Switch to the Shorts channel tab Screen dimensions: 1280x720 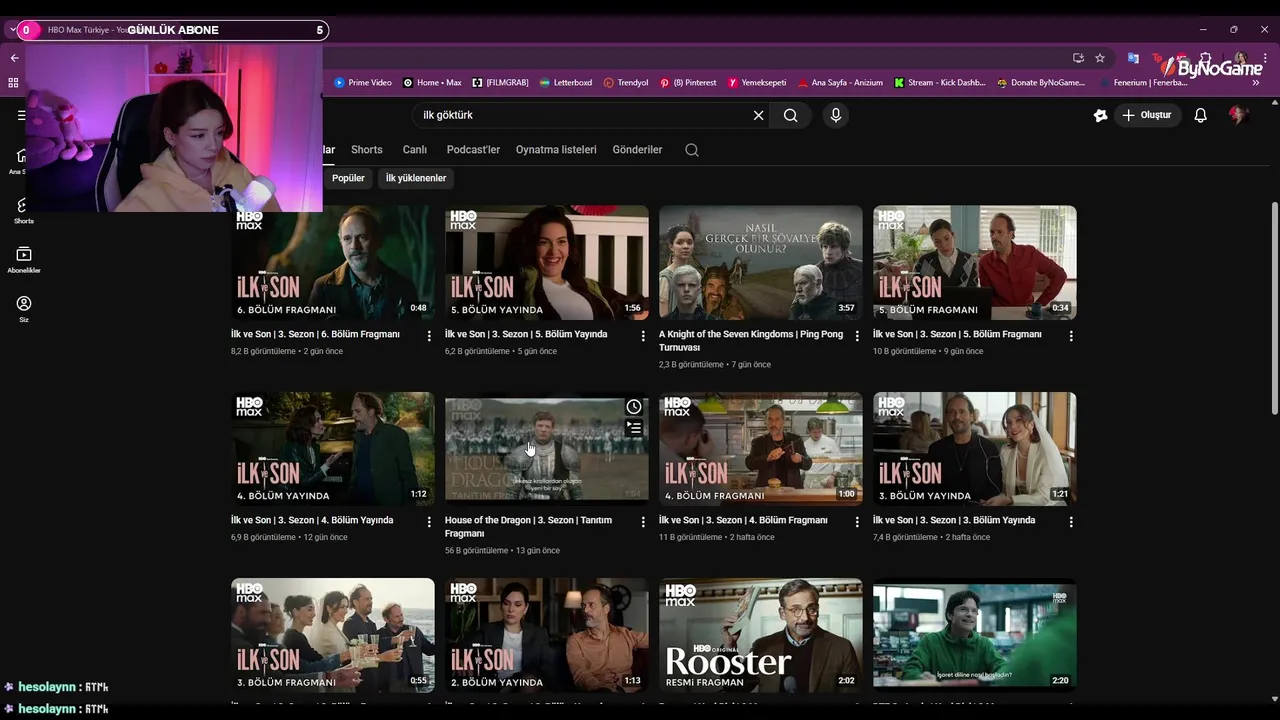point(366,150)
